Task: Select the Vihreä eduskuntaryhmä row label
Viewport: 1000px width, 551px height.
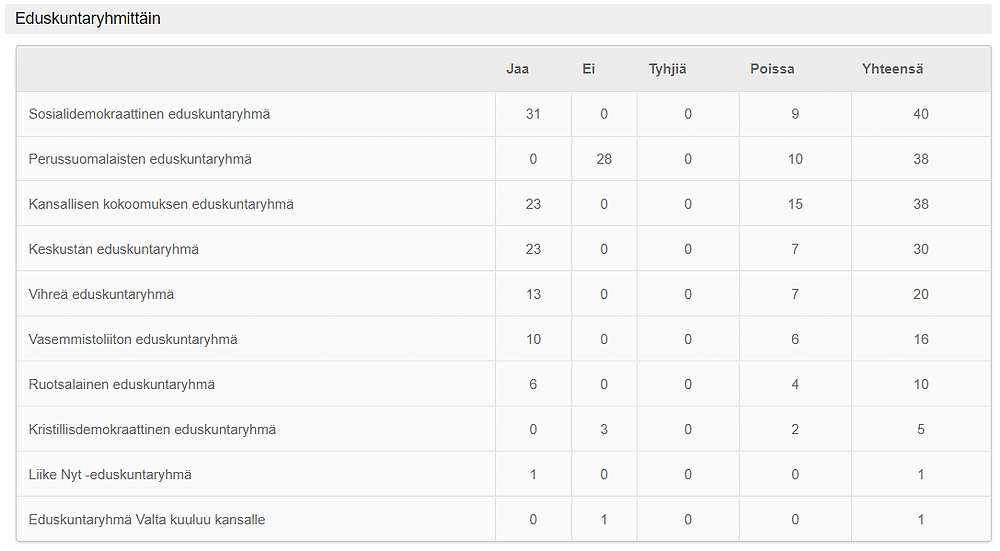Action: [101, 295]
